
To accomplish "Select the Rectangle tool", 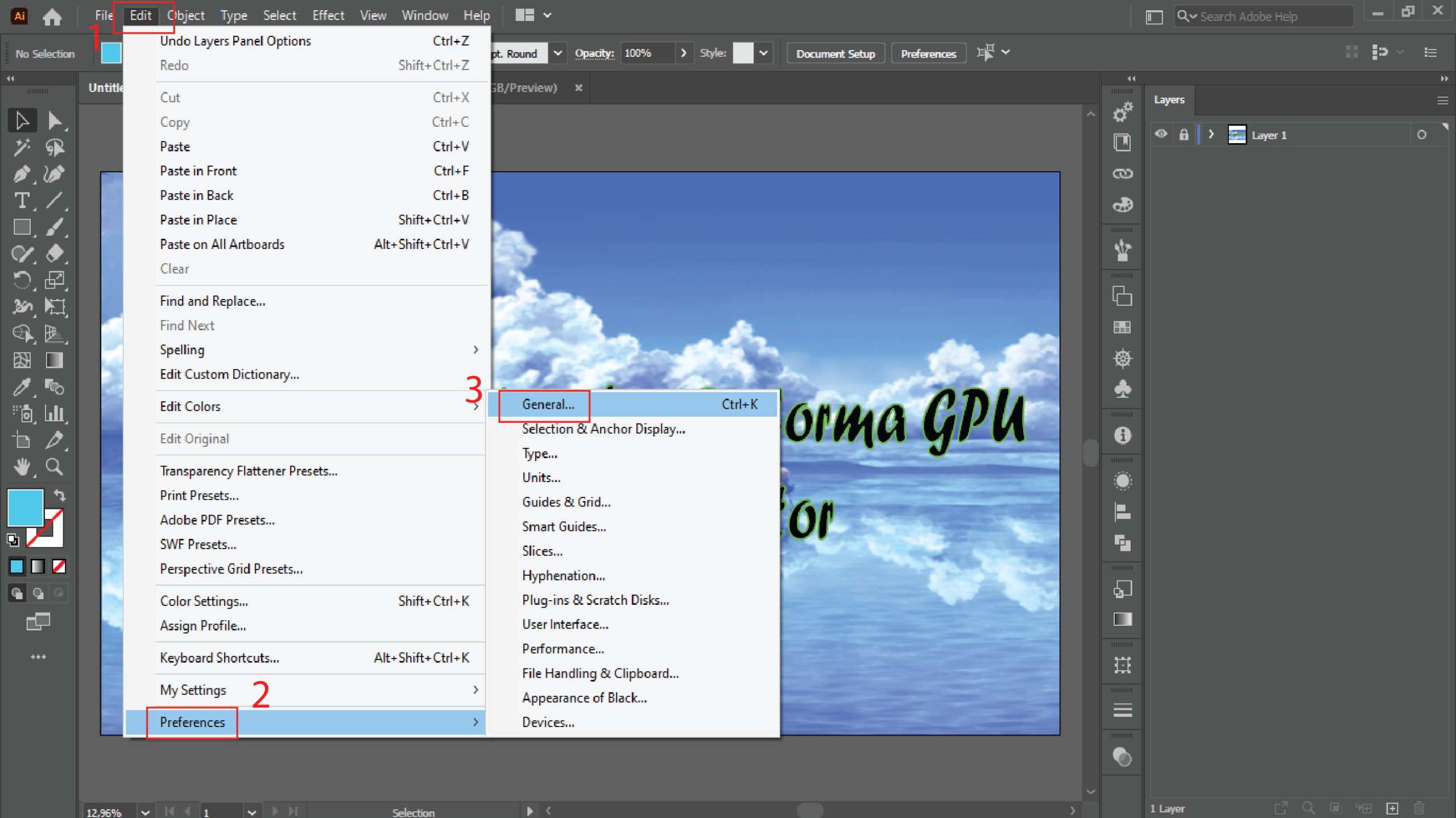I will (22, 227).
